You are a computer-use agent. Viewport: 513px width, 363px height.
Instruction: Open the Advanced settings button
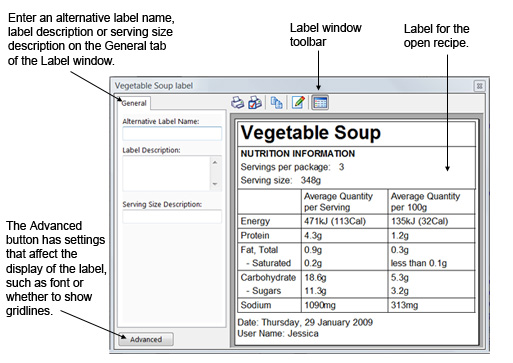pos(146,339)
